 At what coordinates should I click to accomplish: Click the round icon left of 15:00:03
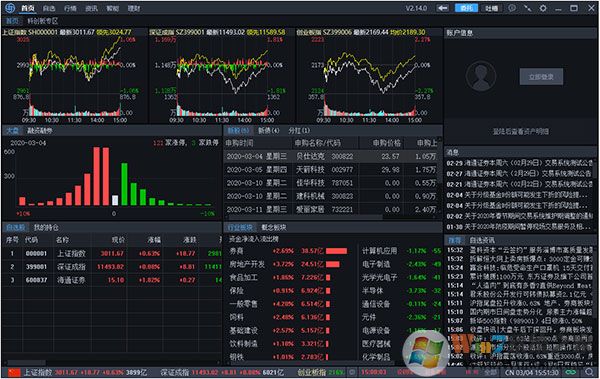tap(352, 372)
